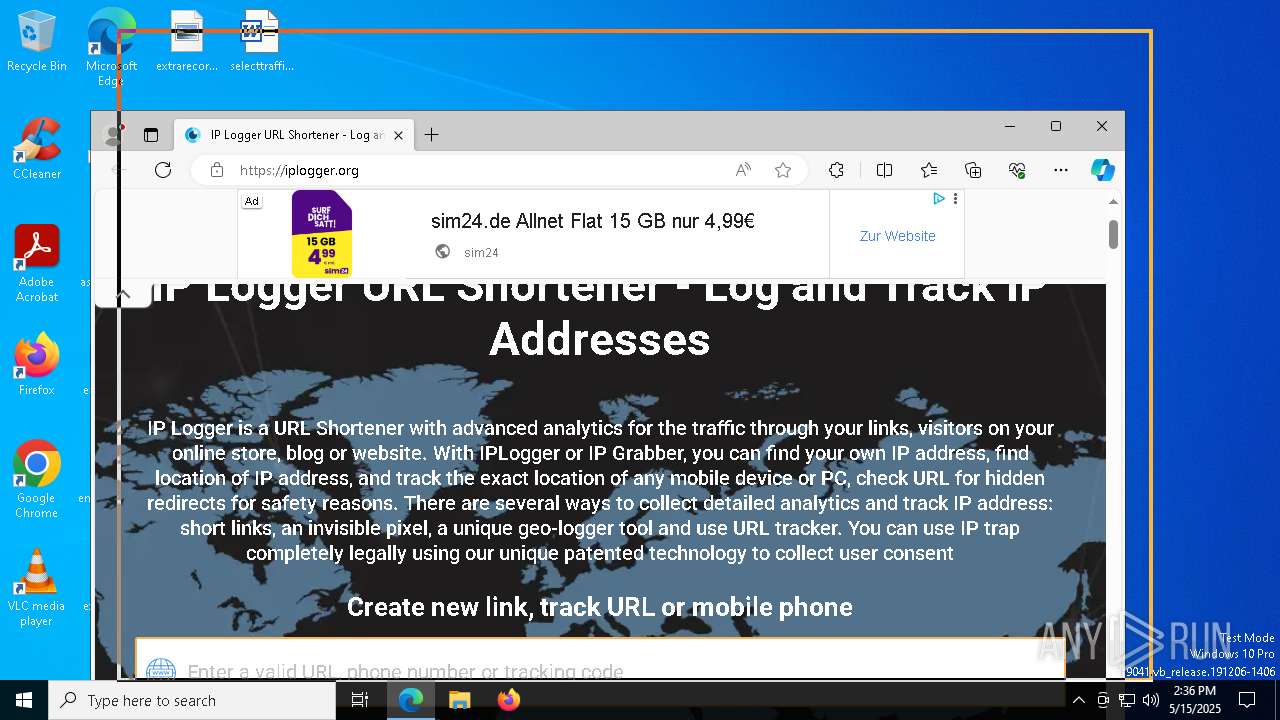This screenshot has width=1280, height=720.
Task: Open the Firefox desktop shortcut
Action: point(37,365)
